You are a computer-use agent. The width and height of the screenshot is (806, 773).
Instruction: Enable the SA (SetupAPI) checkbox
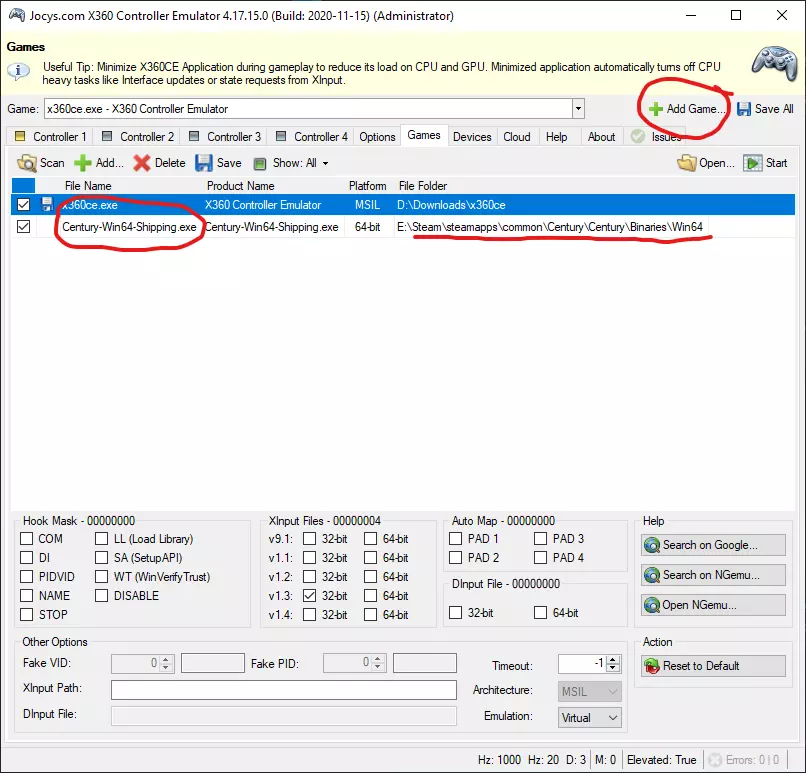[101, 558]
